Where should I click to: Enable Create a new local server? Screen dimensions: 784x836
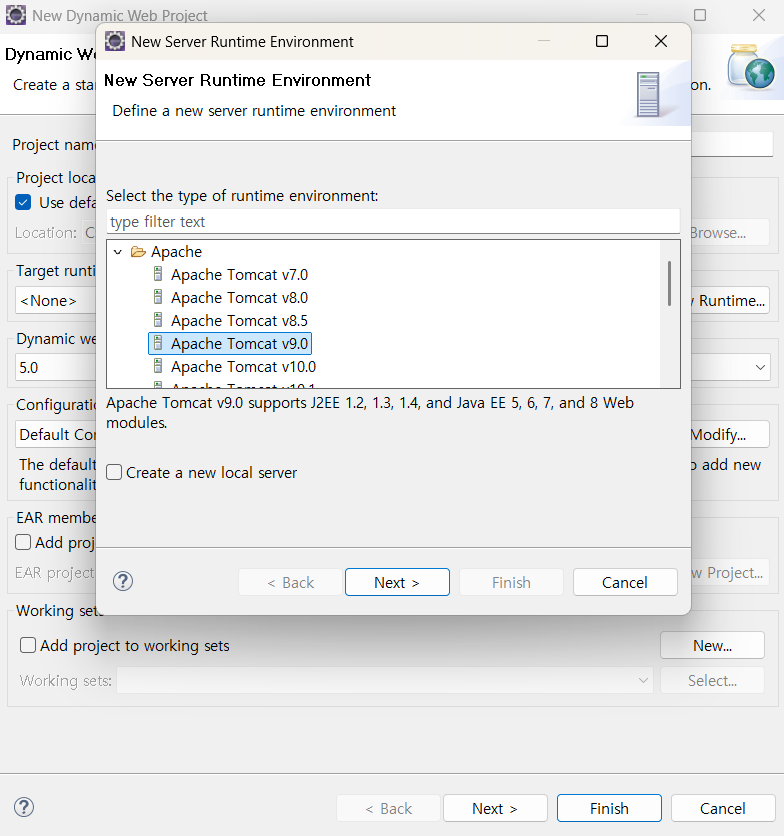(x=114, y=472)
